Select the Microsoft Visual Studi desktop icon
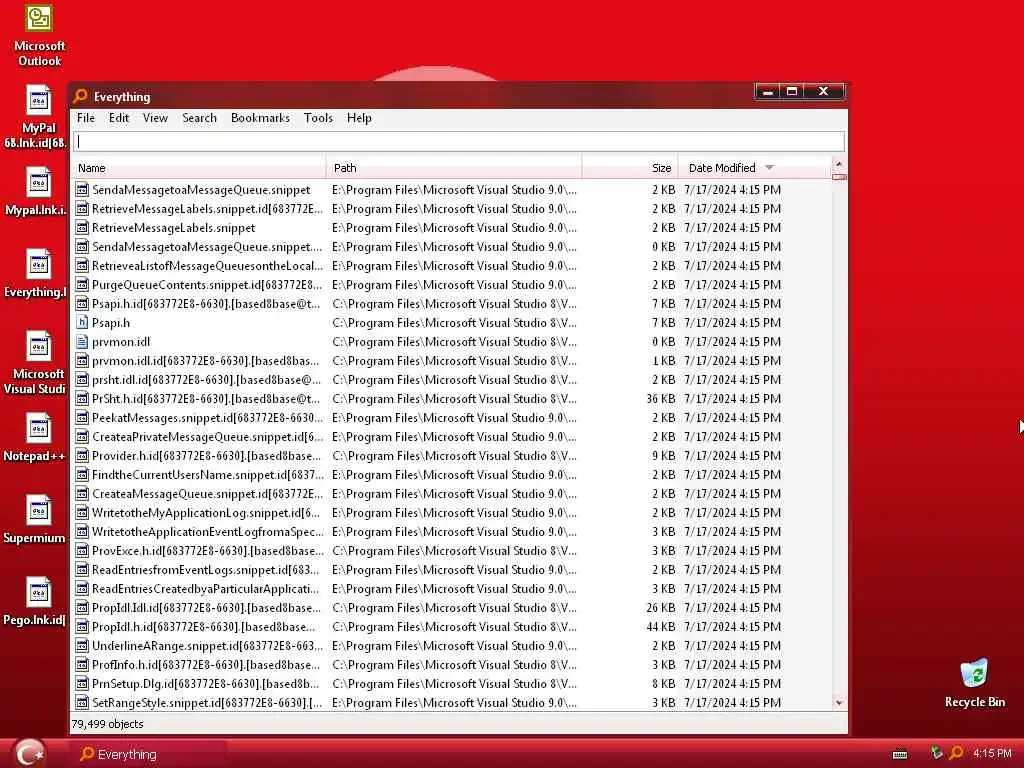 37,363
